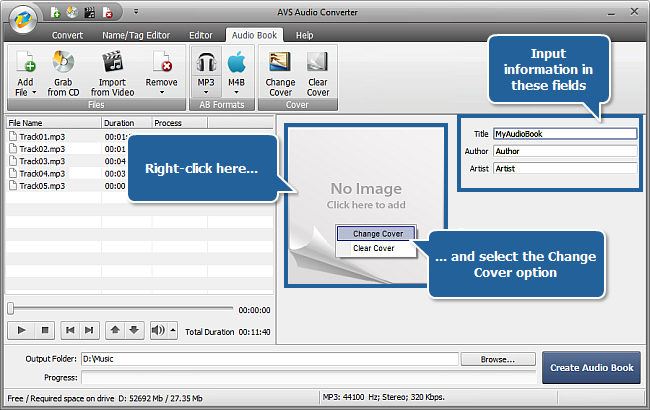Sort by File Name column header
Screen dimensions: 650x410
53,123
